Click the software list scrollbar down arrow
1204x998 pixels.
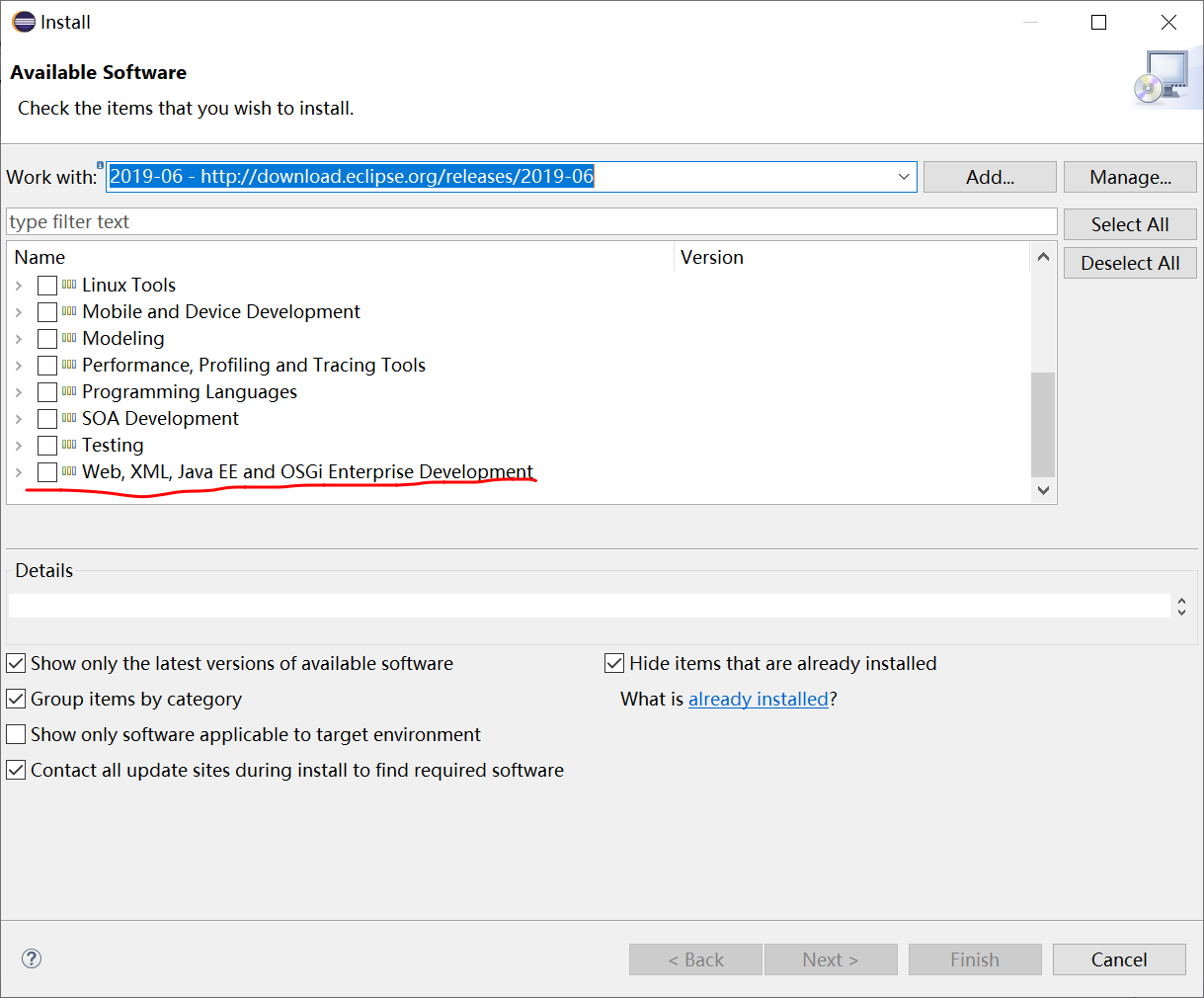coord(1043,490)
